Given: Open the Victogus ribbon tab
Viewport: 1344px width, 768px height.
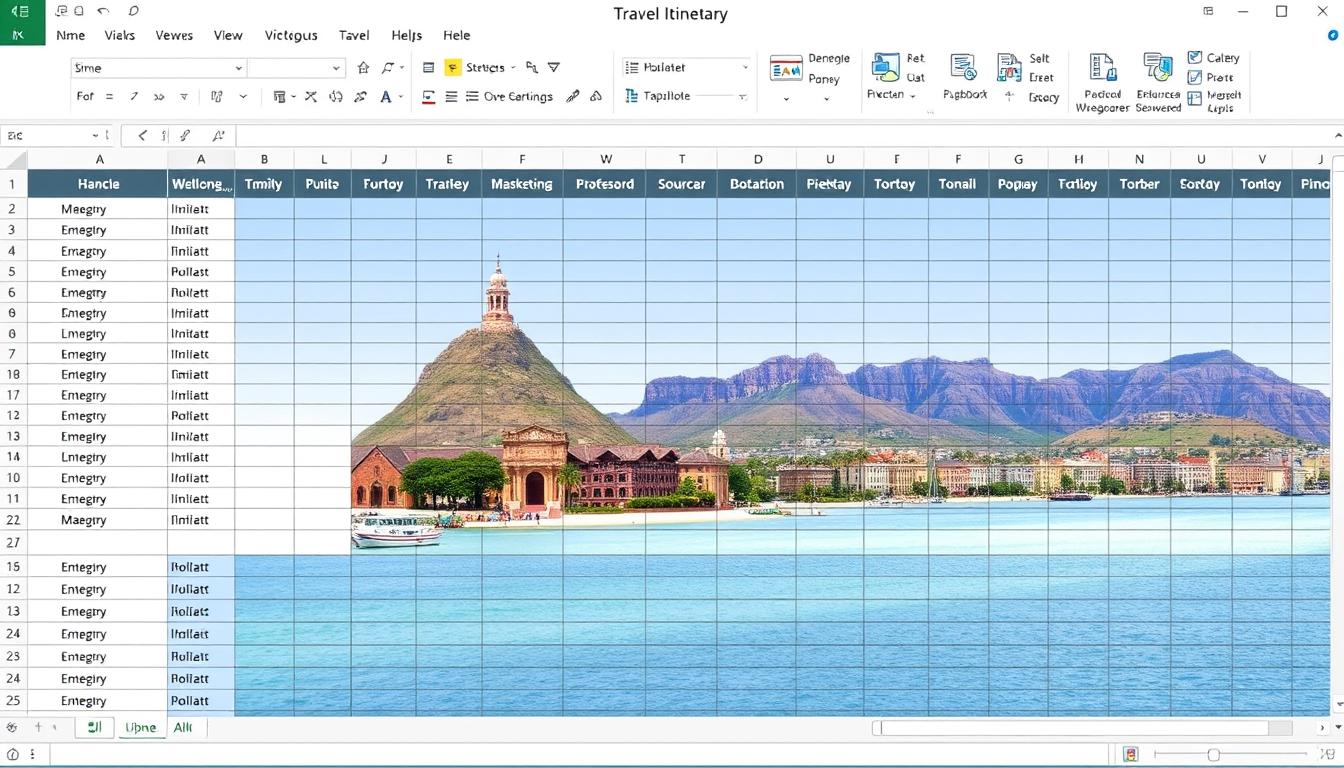Looking at the screenshot, I should (291, 34).
